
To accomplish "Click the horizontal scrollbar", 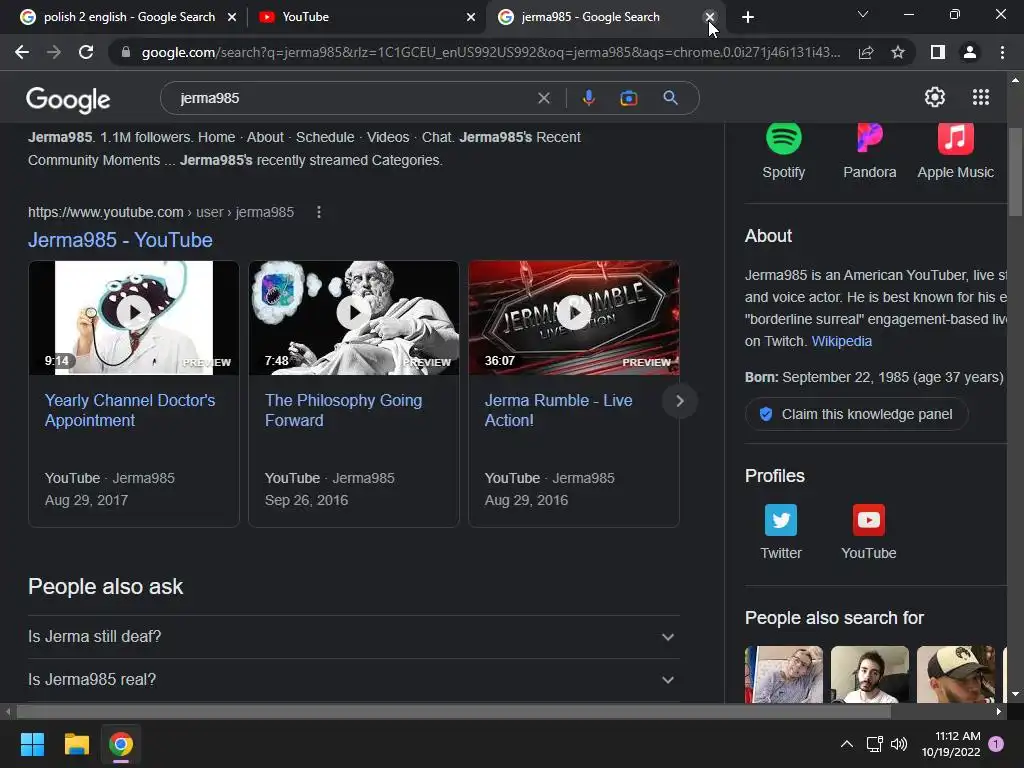I will tap(454, 711).
